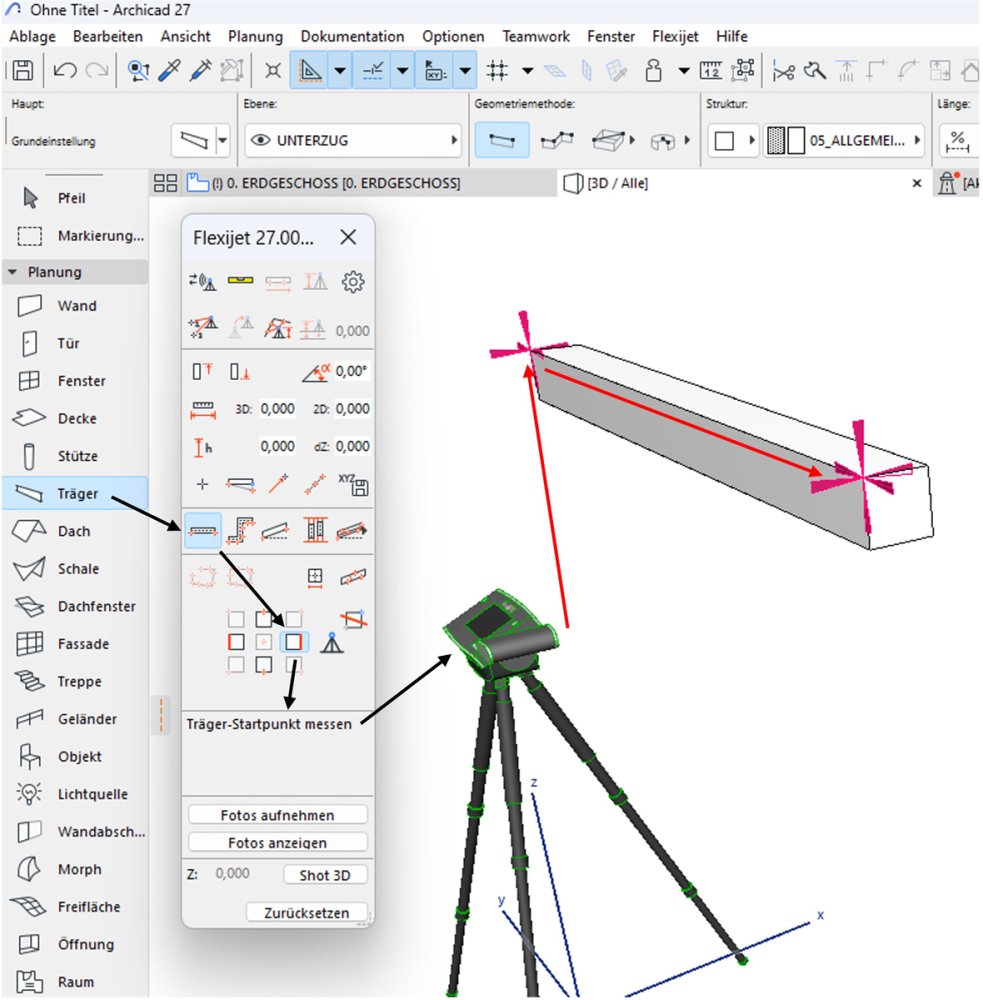The height and width of the screenshot is (1000, 983).
Task: Click the Save icon in toolbar
Action: coord(23,70)
